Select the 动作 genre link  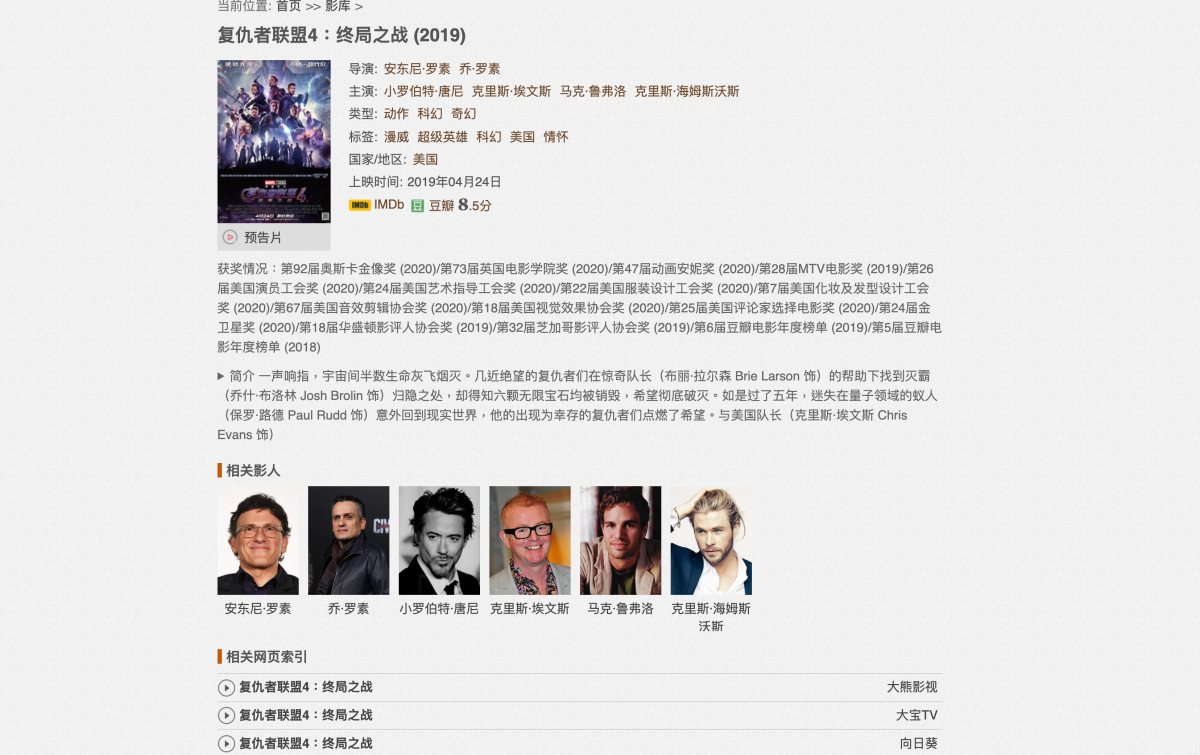coord(396,114)
